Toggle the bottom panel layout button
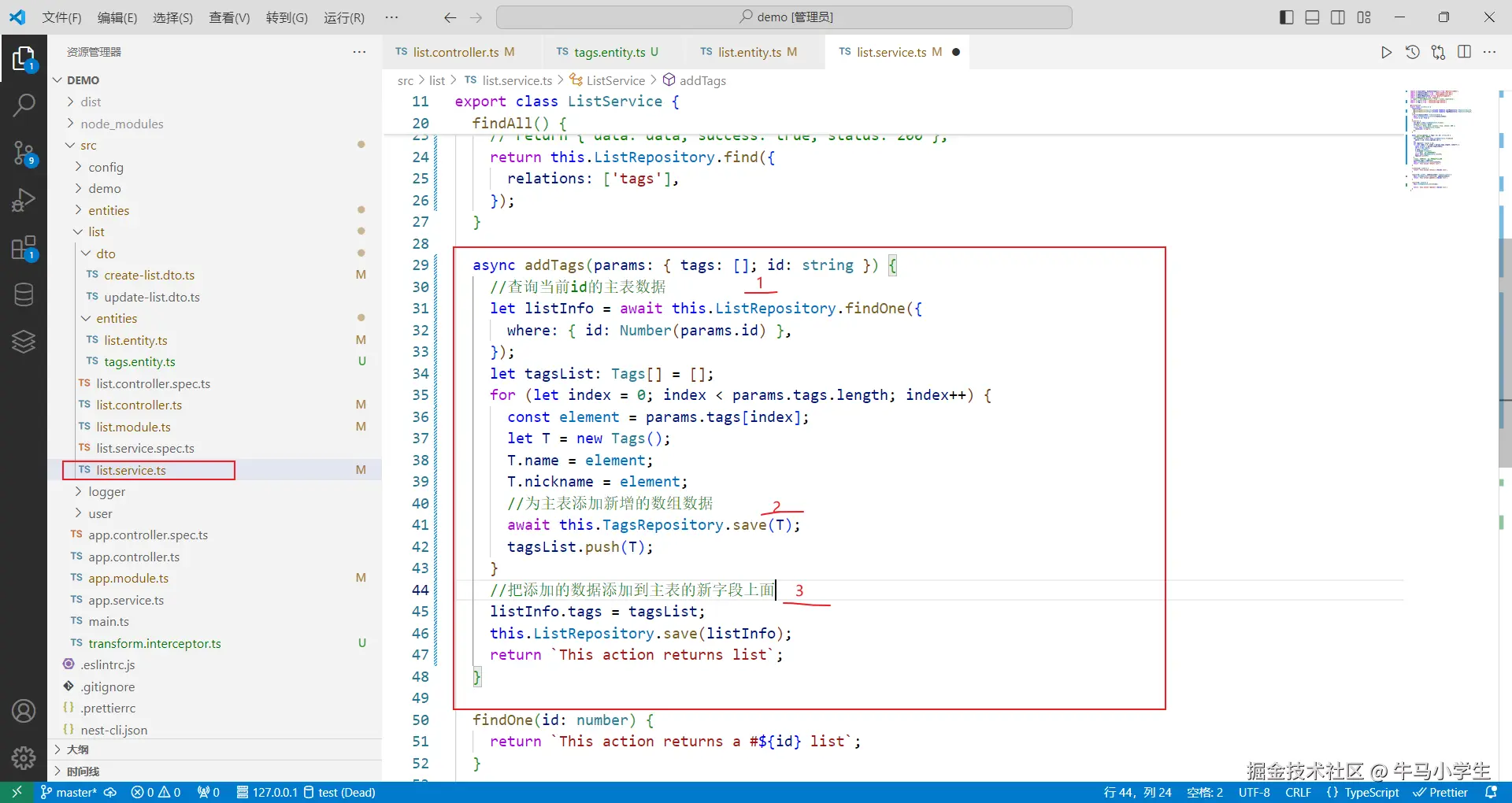Image resolution: width=1512 pixels, height=803 pixels. 1312,17
